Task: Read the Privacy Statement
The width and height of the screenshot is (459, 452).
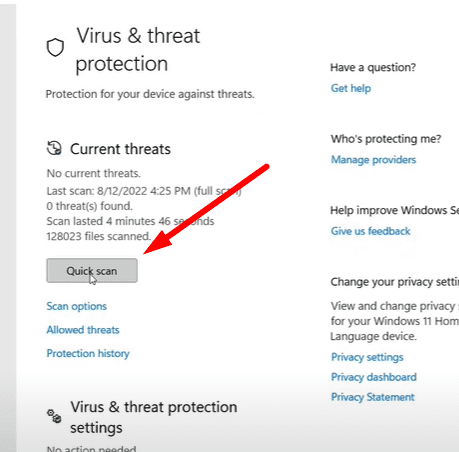Action: [x=373, y=397]
